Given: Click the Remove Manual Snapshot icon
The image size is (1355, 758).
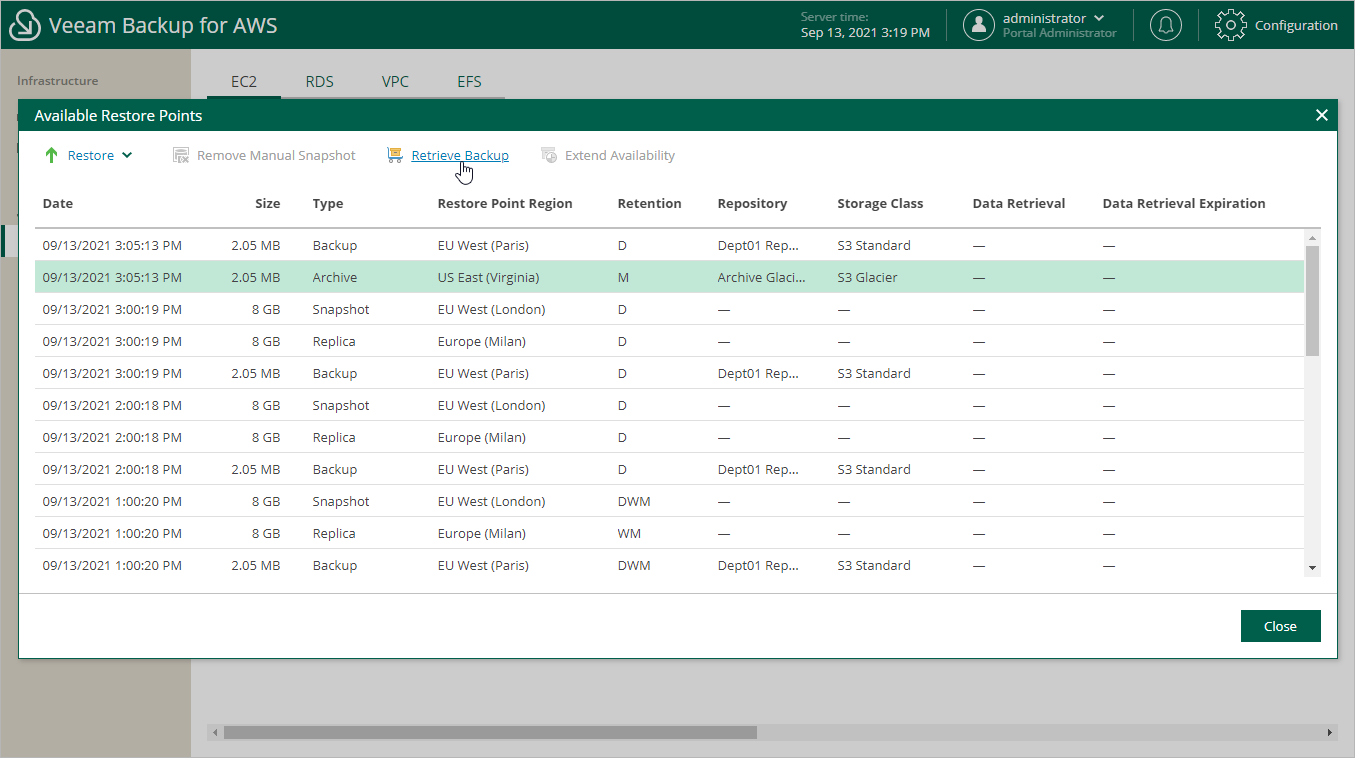Looking at the screenshot, I should pyautogui.click(x=181, y=155).
